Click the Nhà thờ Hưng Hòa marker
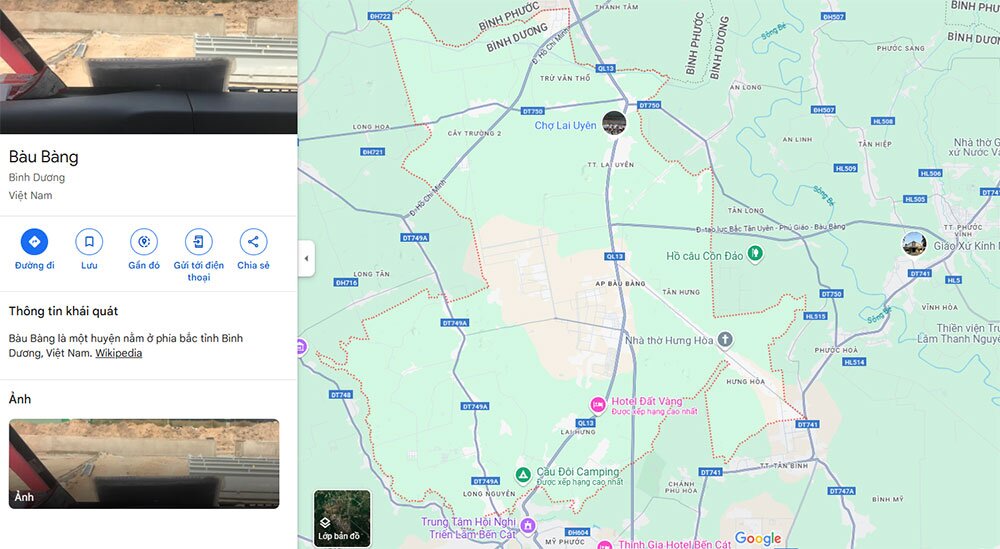Image resolution: width=1000 pixels, height=549 pixels. 725,341
